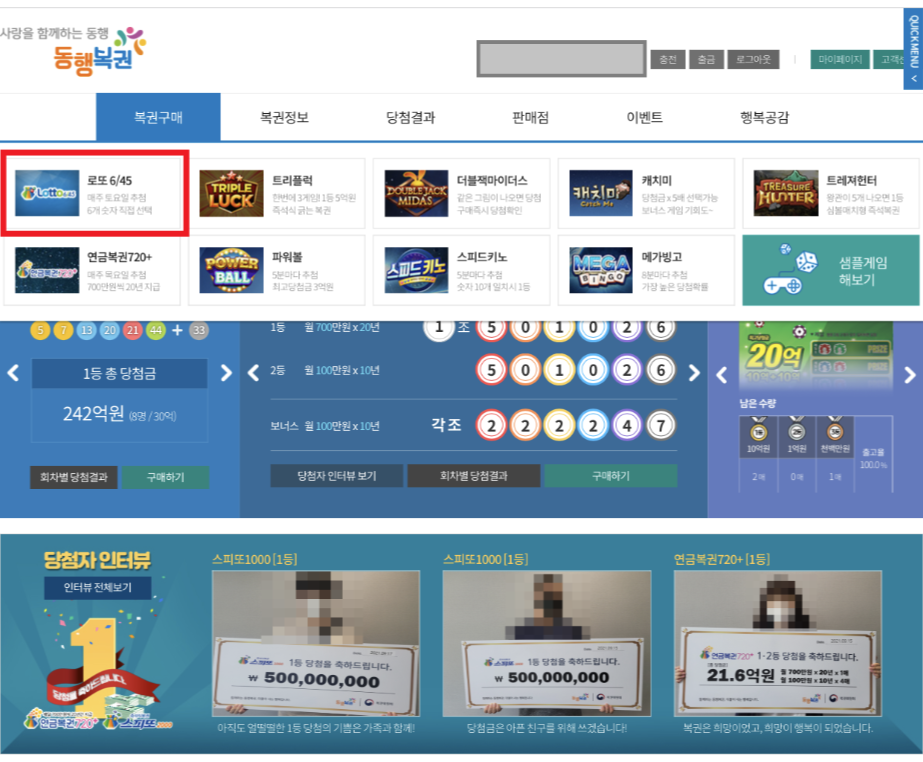Image resolution: width=923 pixels, height=762 pixels.
Task: Open the 복권정보 menu tab
Action: click(284, 117)
